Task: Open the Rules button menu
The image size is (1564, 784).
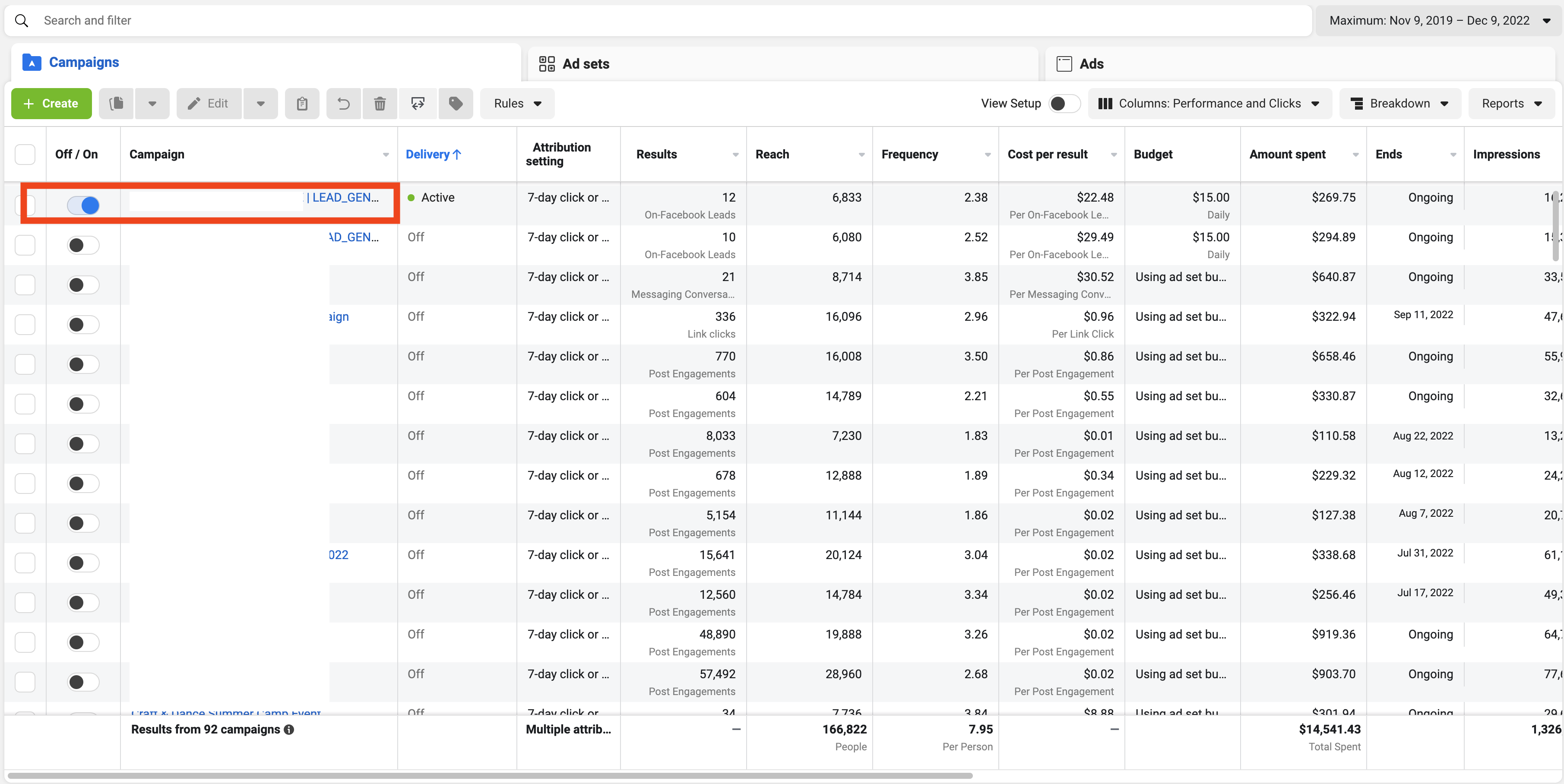Action: tap(517, 104)
